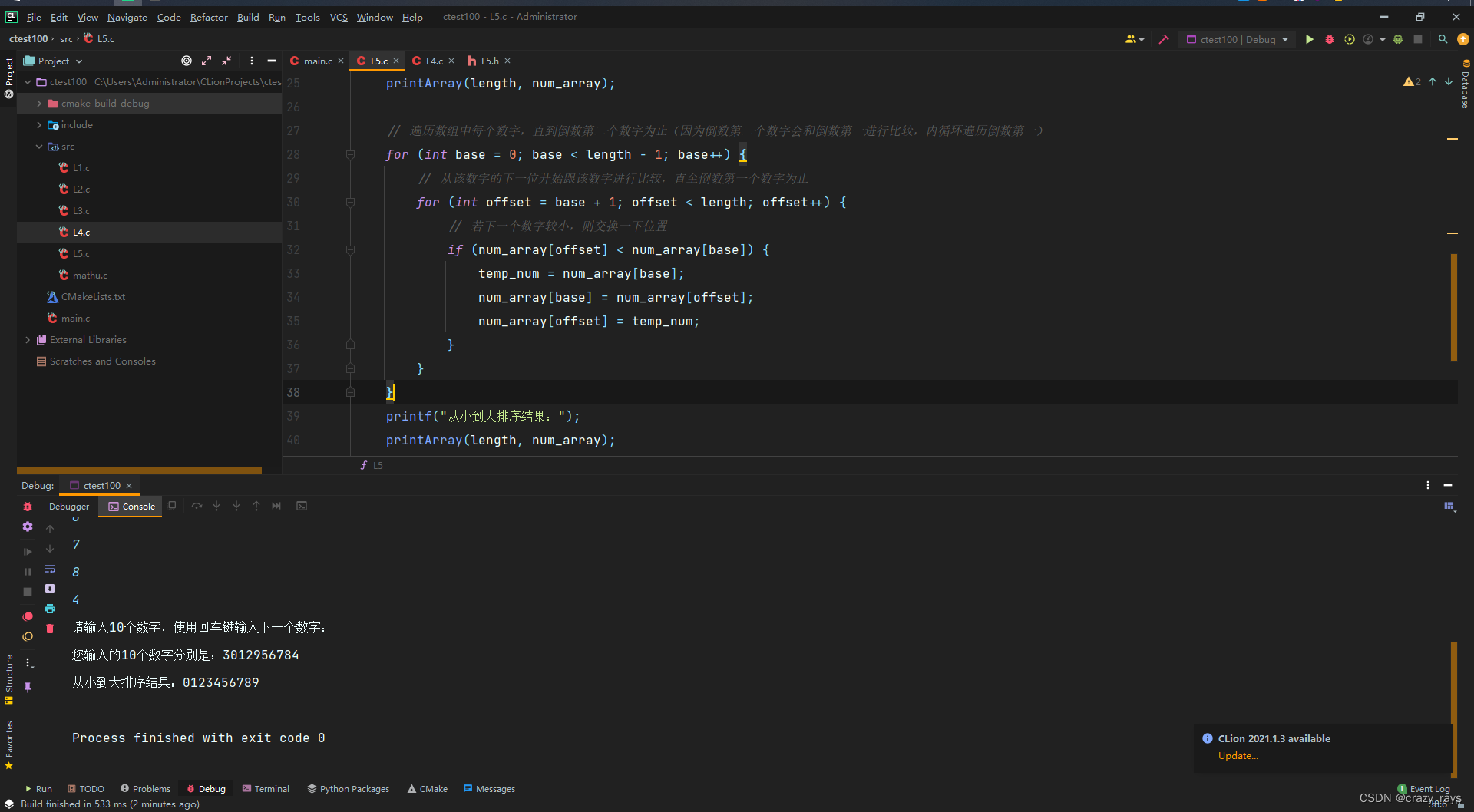Click the Update... link in notification

(1238, 755)
